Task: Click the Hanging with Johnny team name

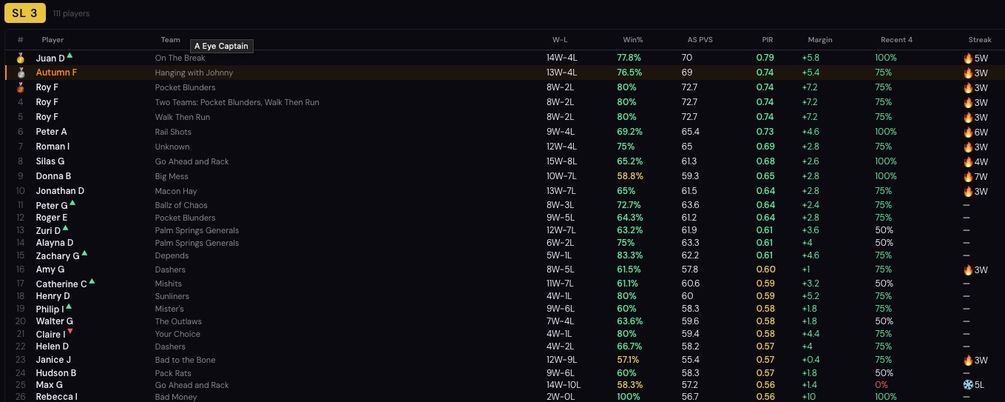Action: [194, 73]
